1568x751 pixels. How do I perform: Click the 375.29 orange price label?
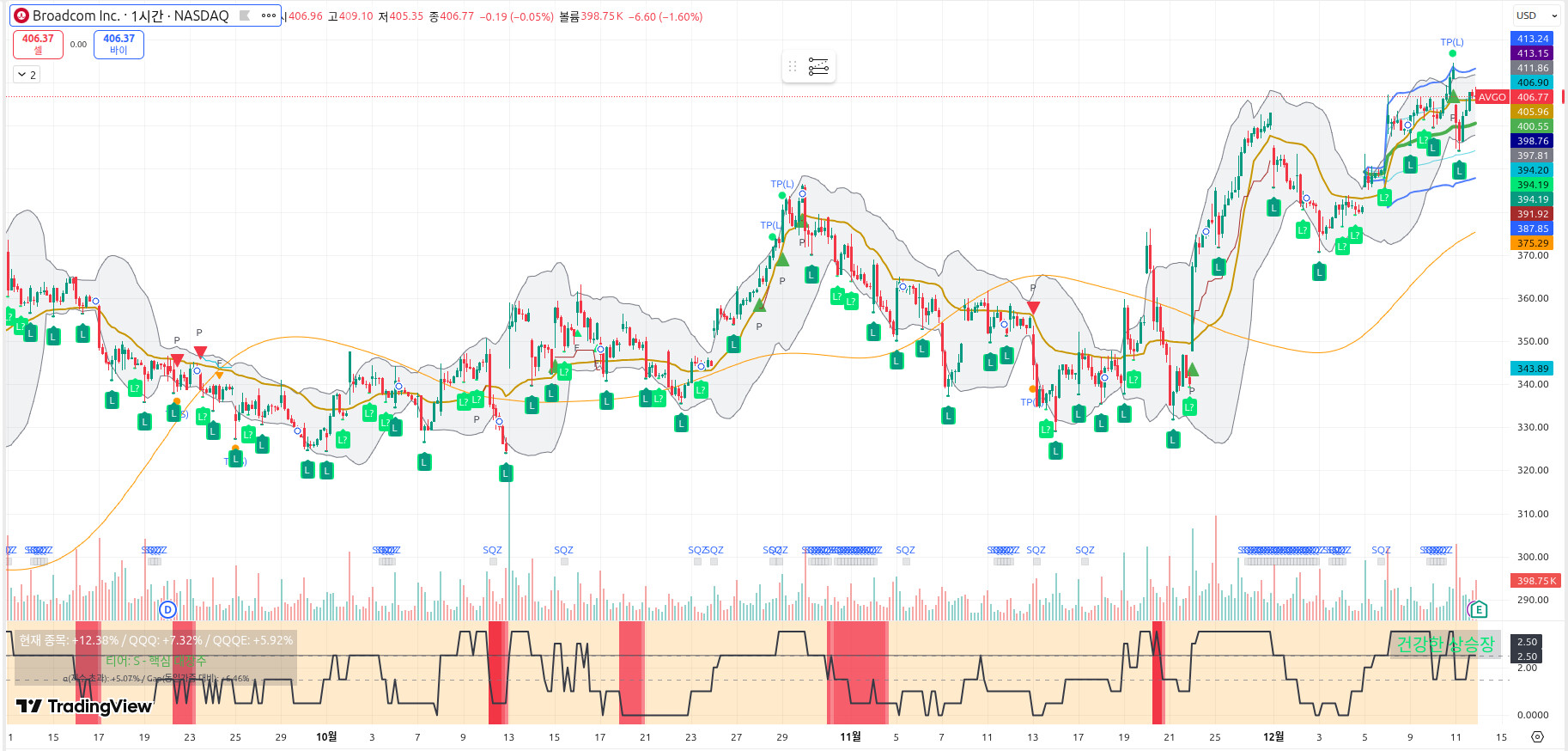point(1532,243)
